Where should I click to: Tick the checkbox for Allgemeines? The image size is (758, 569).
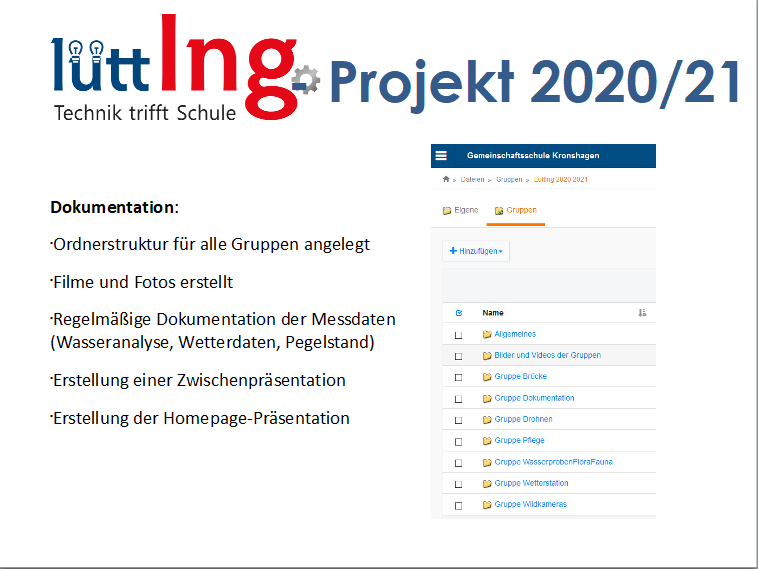pos(458,335)
